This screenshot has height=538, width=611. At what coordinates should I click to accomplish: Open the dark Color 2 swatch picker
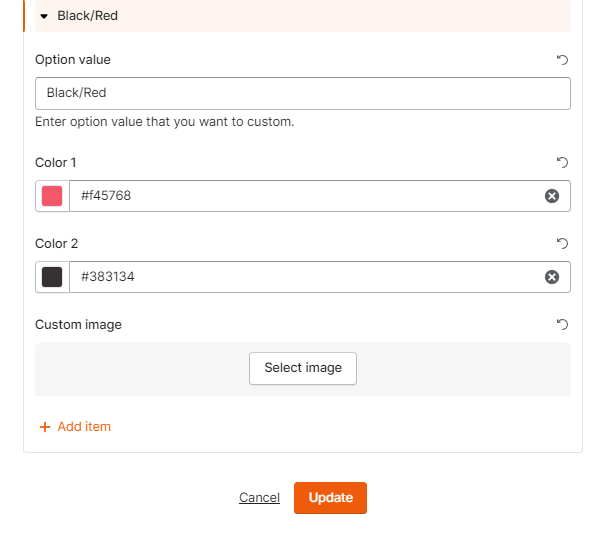click(52, 277)
